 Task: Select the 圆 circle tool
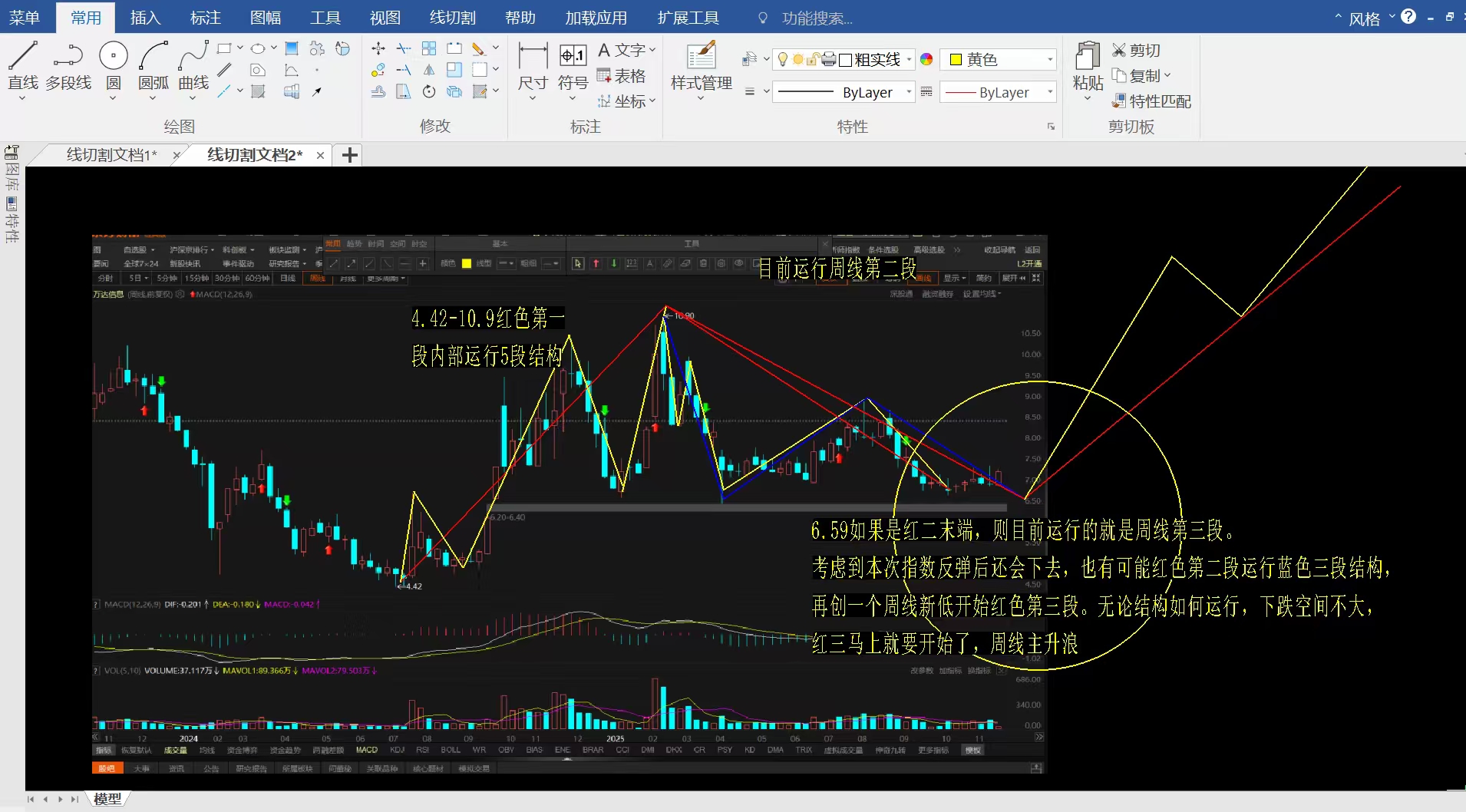coord(114,65)
